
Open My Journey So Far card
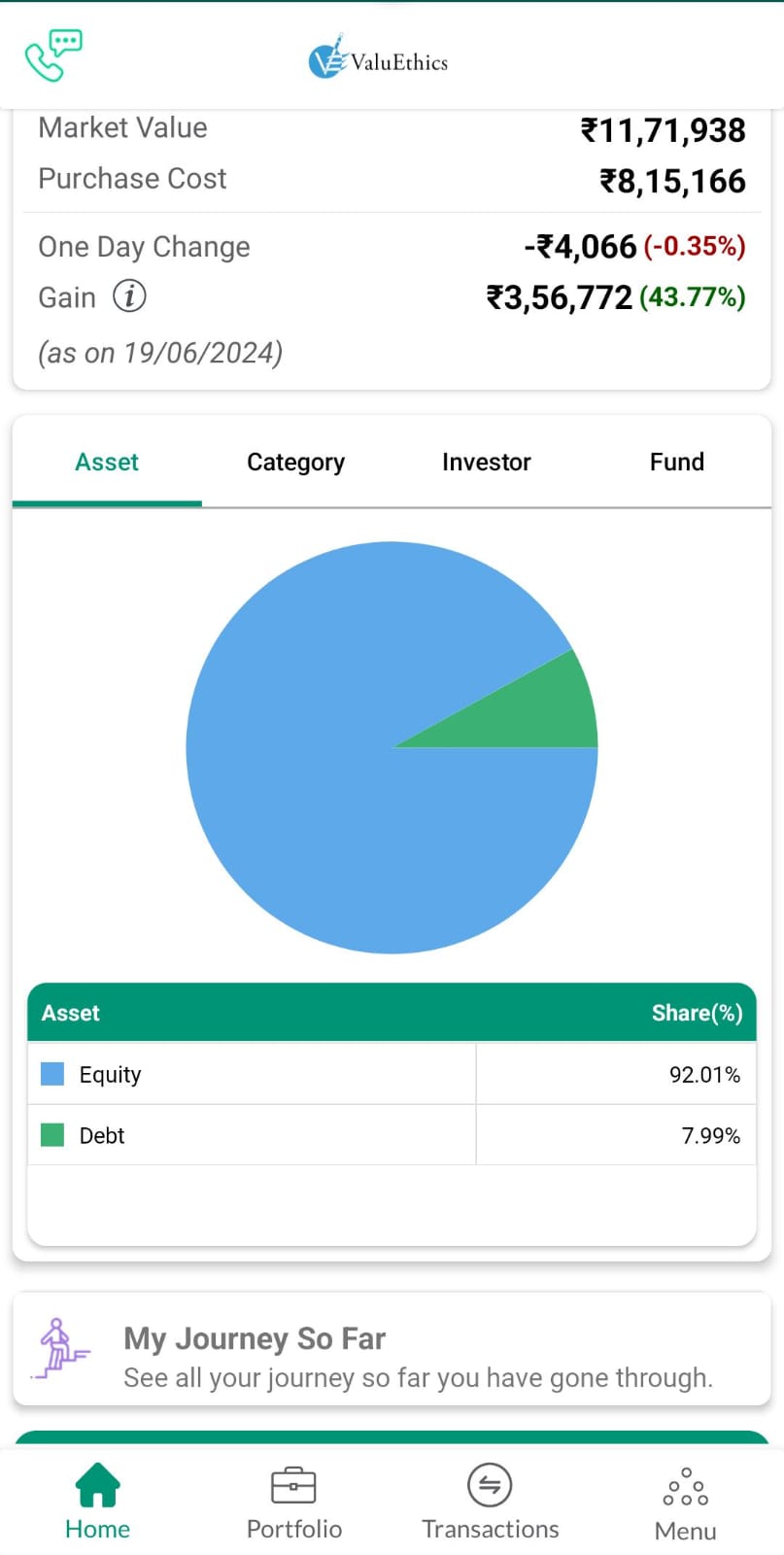418,1357
